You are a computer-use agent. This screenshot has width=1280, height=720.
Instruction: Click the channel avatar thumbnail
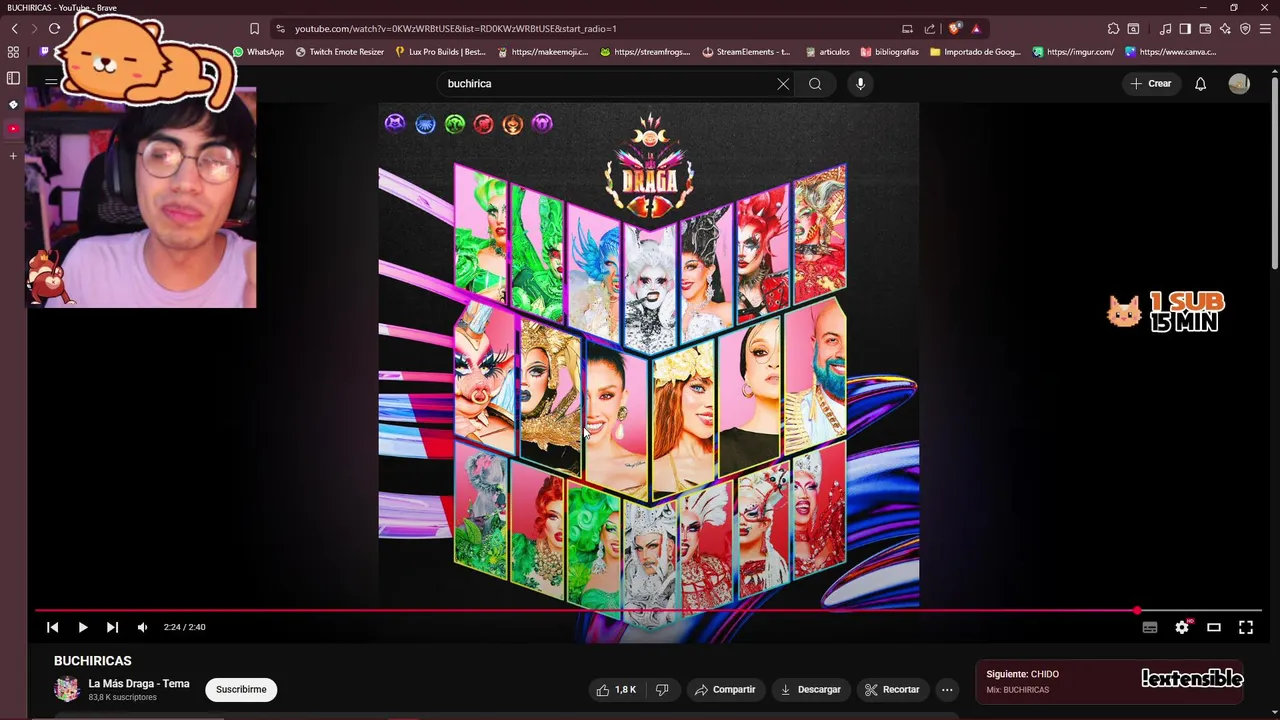pyautogui.click(x=67, y=689)
